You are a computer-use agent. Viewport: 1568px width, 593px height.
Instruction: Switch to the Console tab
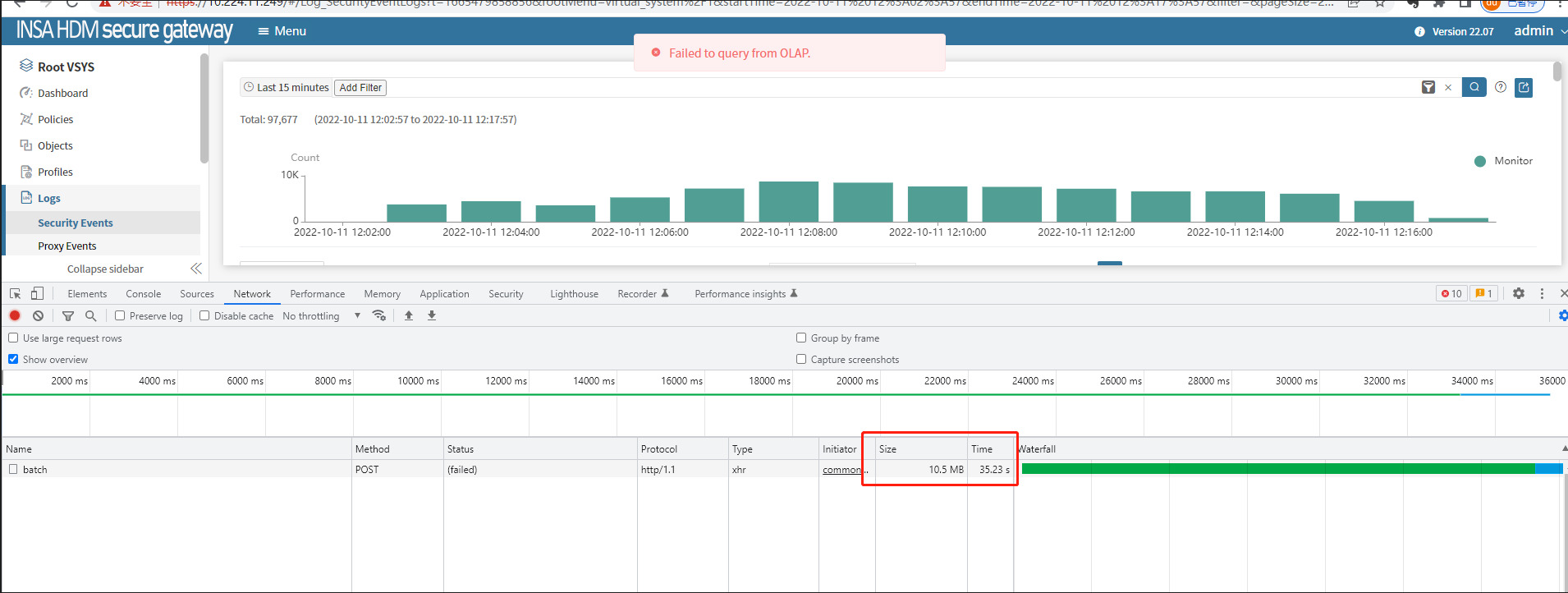pos(143,294)
